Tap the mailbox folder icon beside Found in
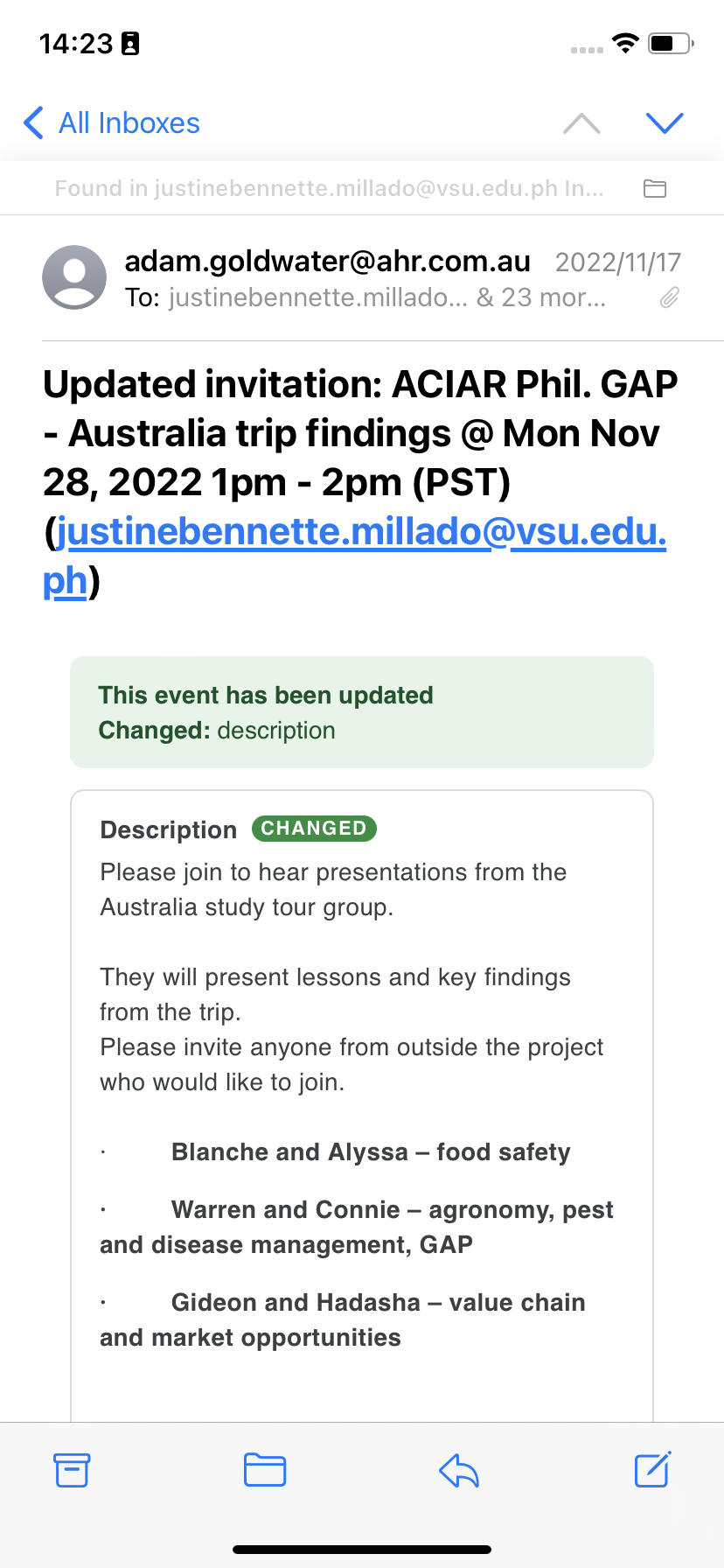The image size is (724, 1568). tap(655, 188)
